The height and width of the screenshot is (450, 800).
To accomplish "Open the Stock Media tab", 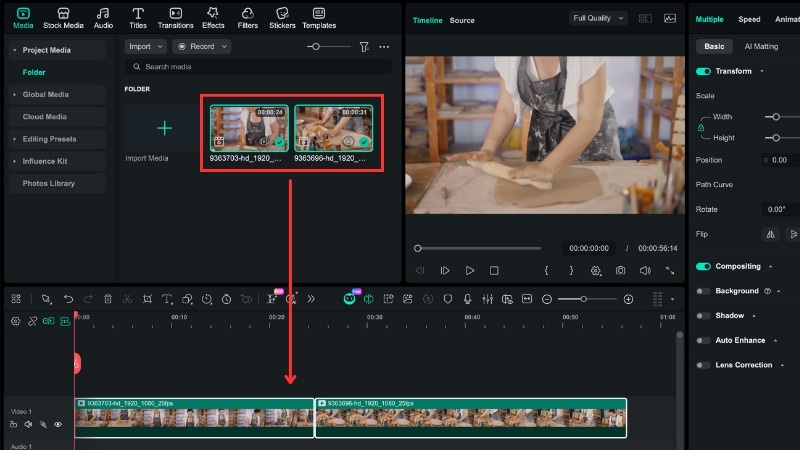I will click(x=63, y=18).
